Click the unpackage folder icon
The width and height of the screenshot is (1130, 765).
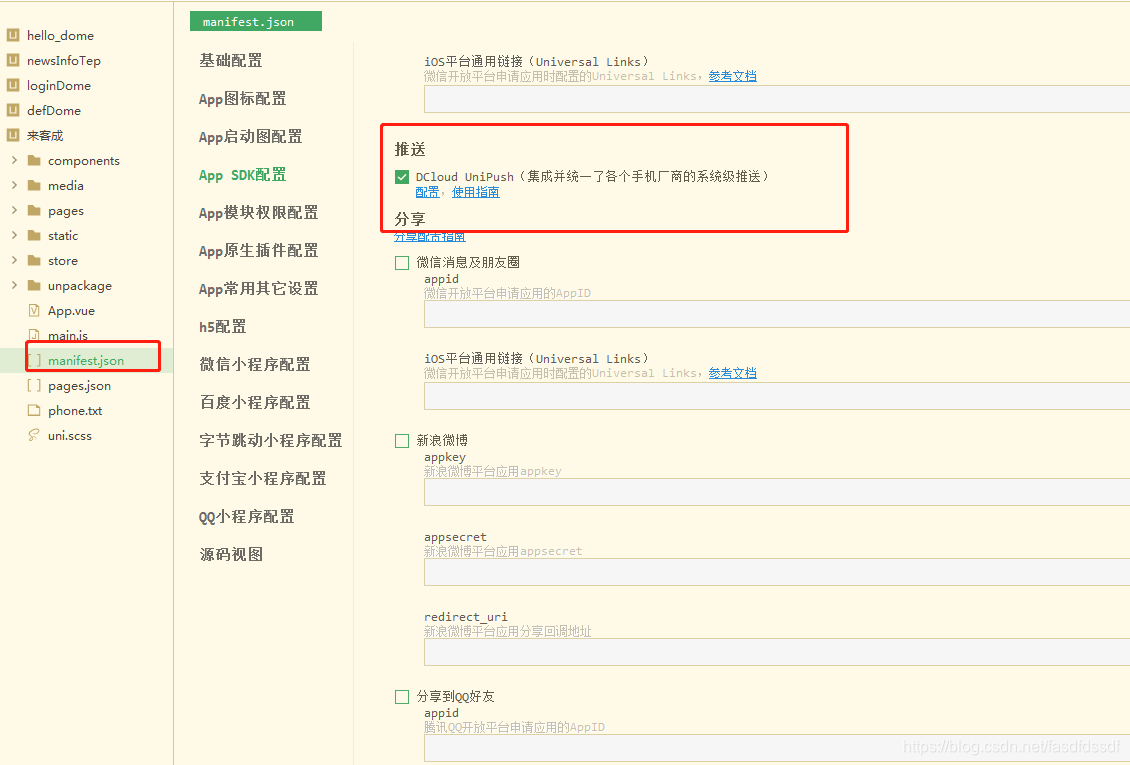pos(34,285)
